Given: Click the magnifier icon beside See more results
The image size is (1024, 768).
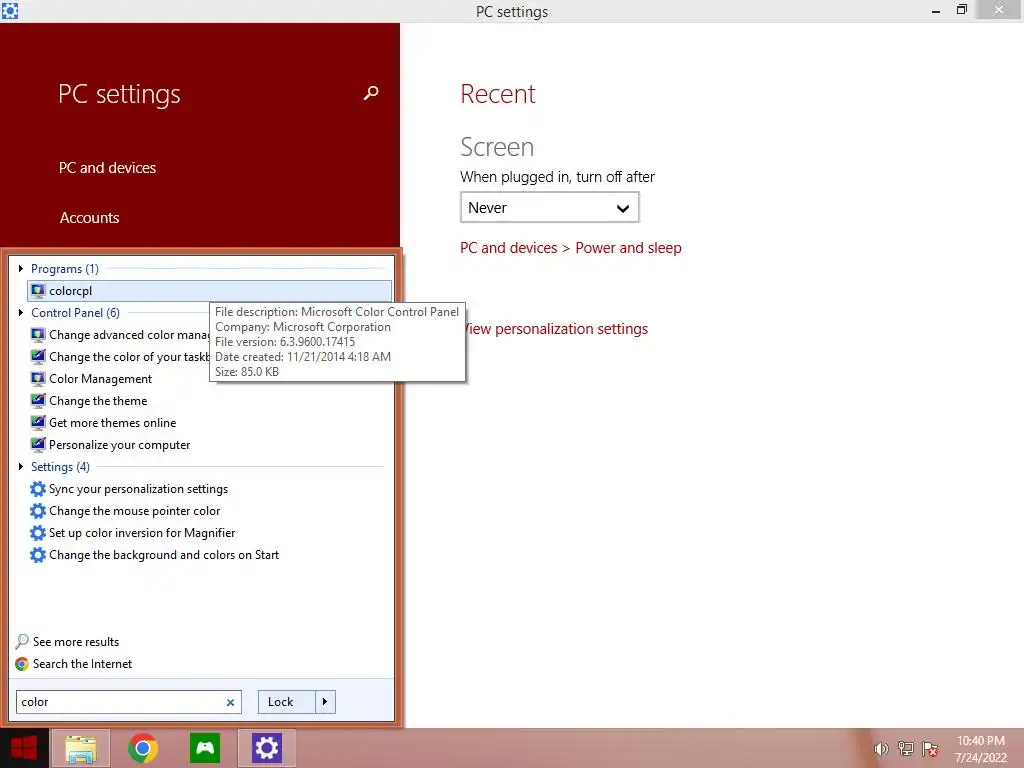Looking at the screenshot, I should pos(22,641).
